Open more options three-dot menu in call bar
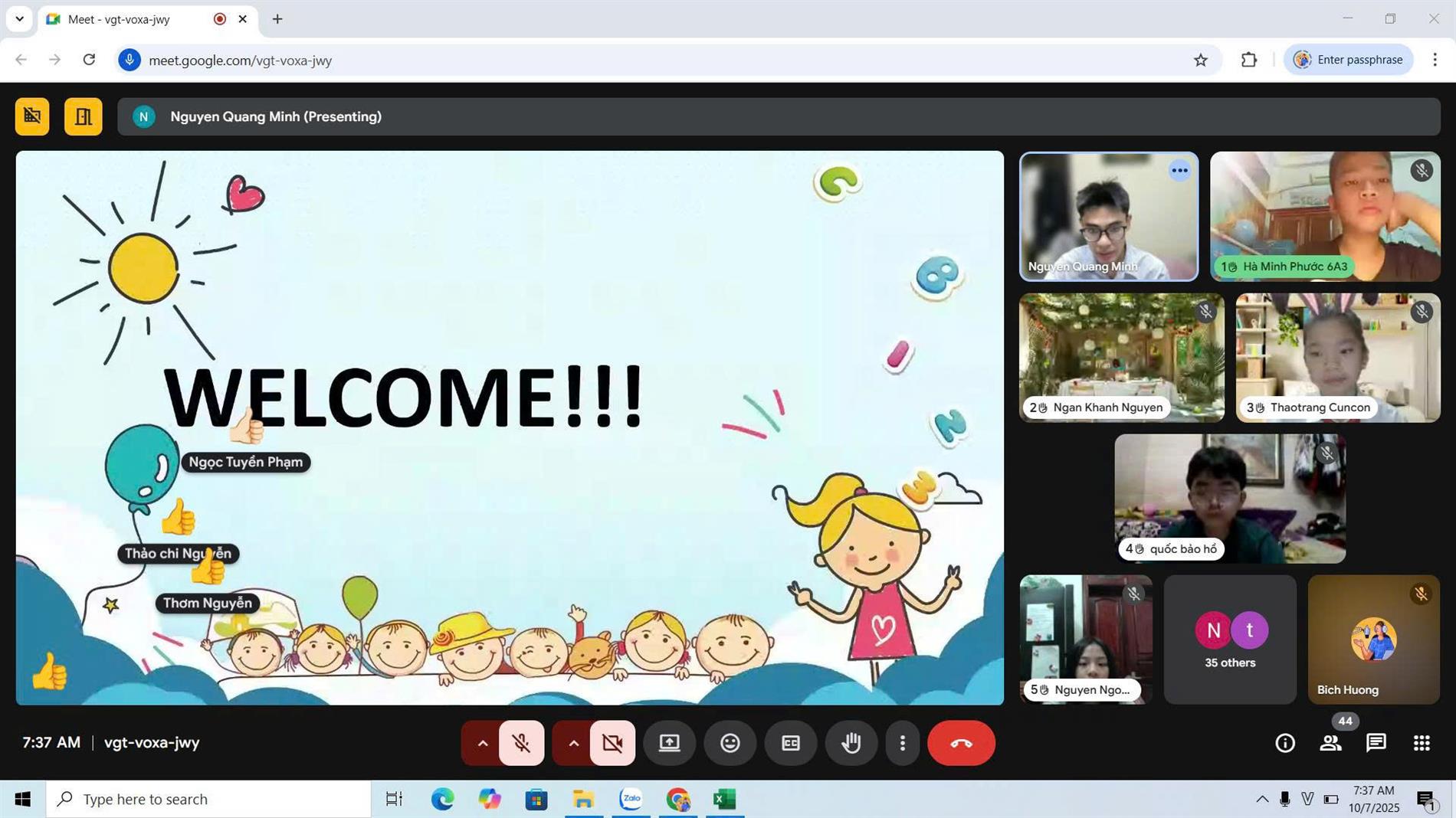1456x818 pixels. (x=902, y=743)
